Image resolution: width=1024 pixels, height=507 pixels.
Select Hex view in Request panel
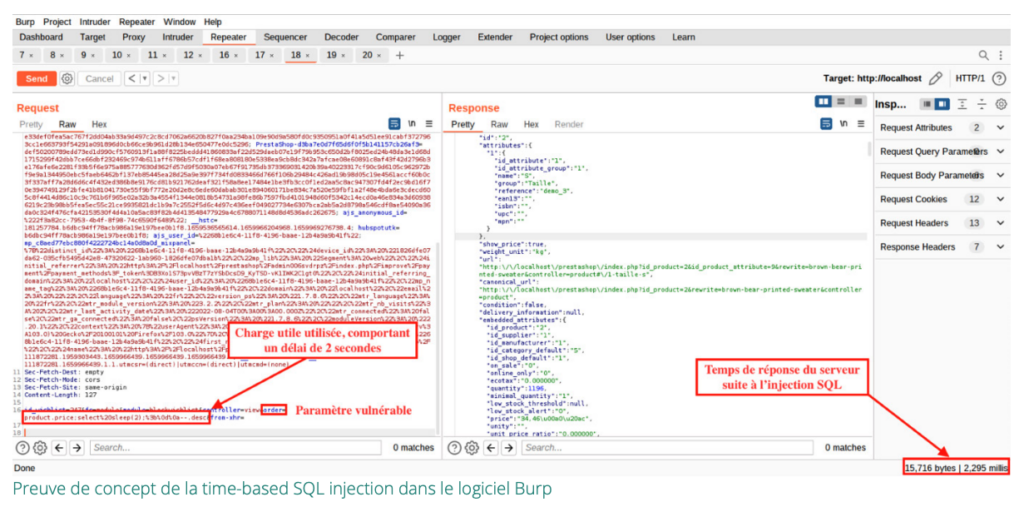coord(99,124)
